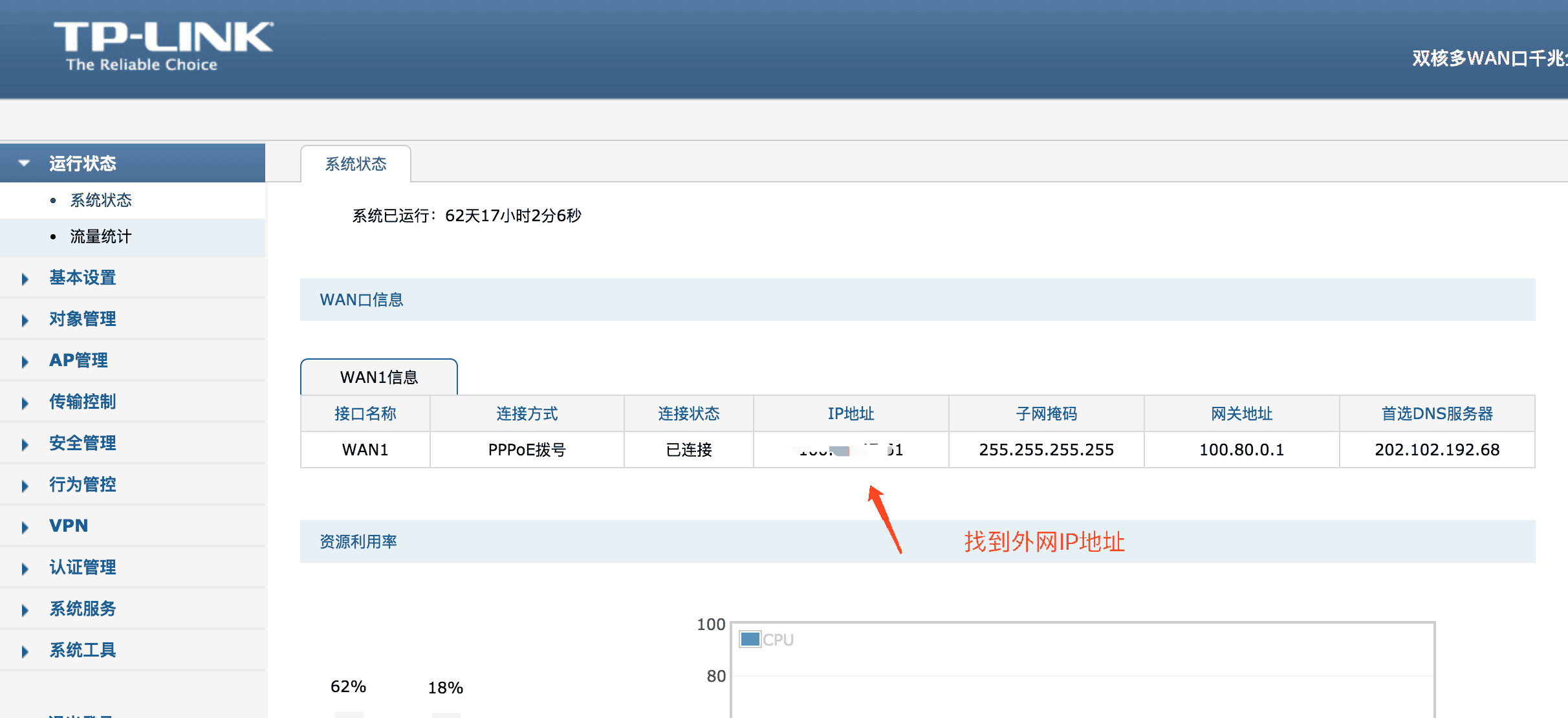Collapse the 运行状态 menu arrow
This screenshot has height=718, width=1568.
click(x=25, y=163)
